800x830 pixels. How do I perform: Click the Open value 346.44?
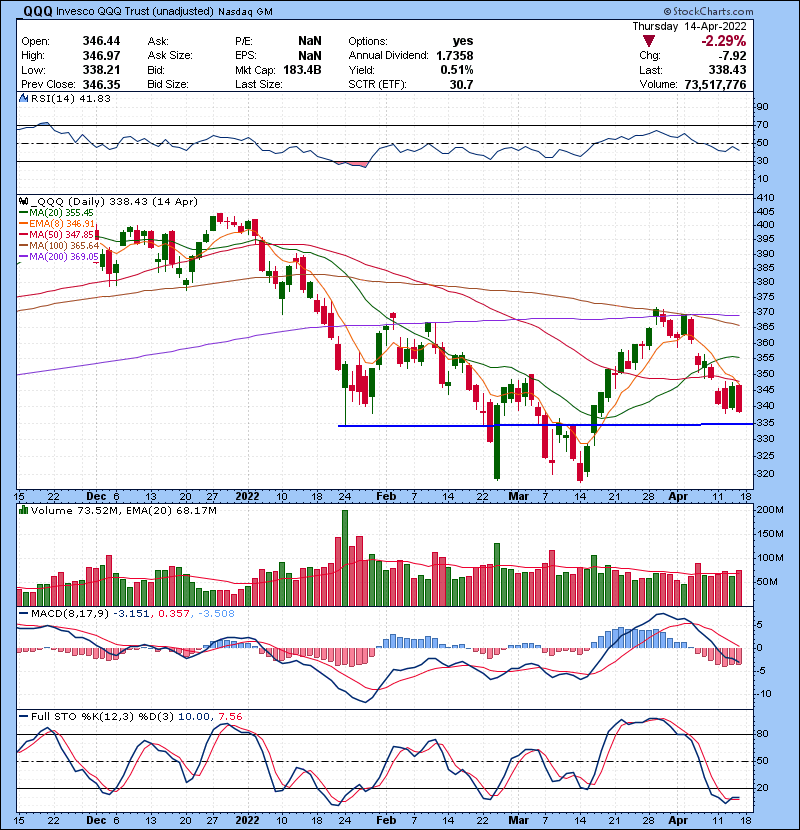click(x=101, y=41)
